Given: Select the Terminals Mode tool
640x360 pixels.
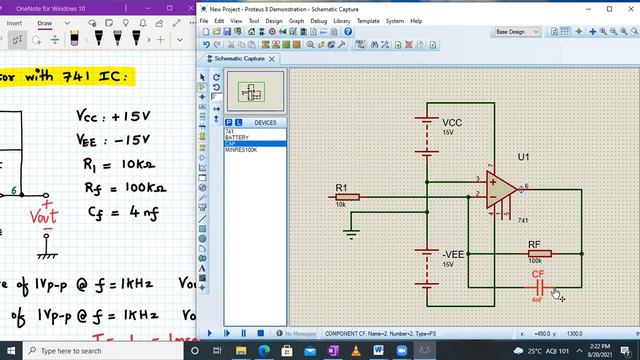Looking at the screenshot, I should [x=202, y=148].
